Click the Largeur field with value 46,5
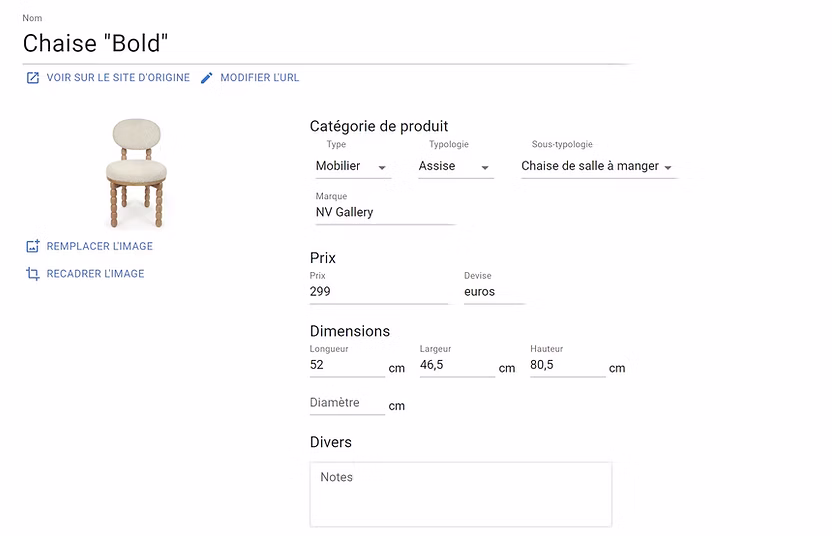Image resolution: width=832 pixels, height=536 pixels. (456, 366)
